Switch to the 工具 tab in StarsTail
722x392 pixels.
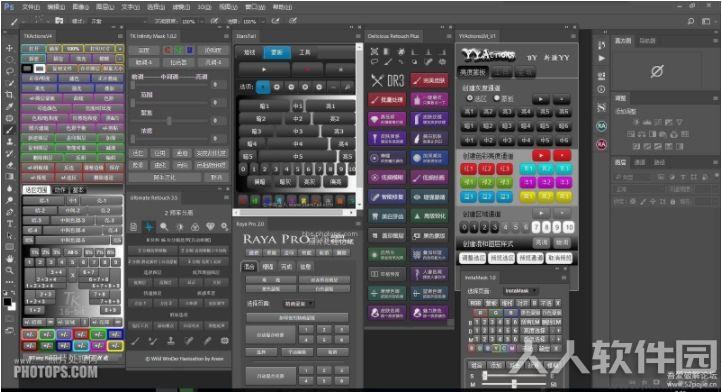(x=305, y=53)
